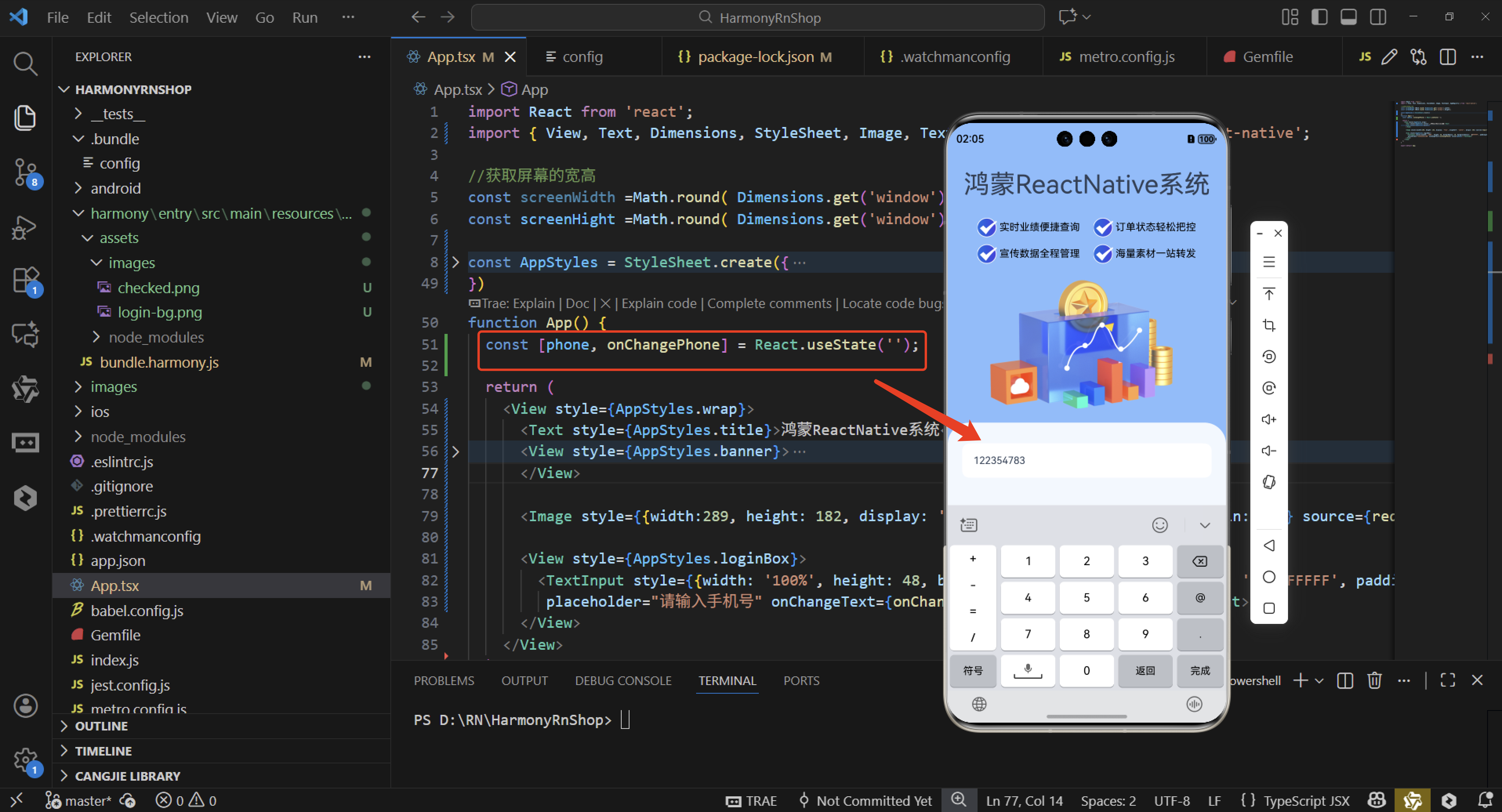Screen dimensions: 1502x812
Task: Kill the terminal with trash icon
Action: (1374, 680)
